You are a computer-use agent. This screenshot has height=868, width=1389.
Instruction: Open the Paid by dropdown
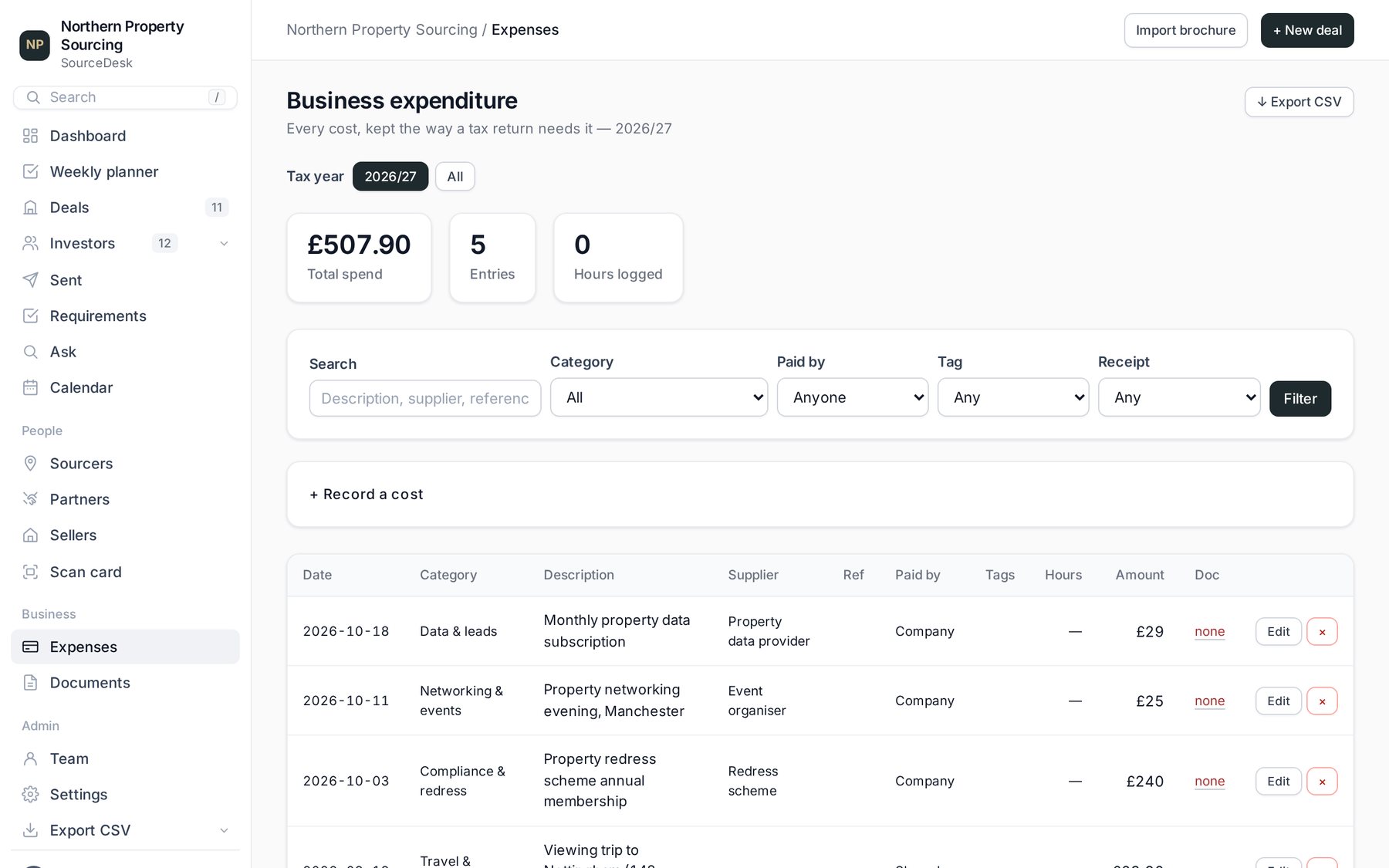pyautogui.click(x=853, y=397)
